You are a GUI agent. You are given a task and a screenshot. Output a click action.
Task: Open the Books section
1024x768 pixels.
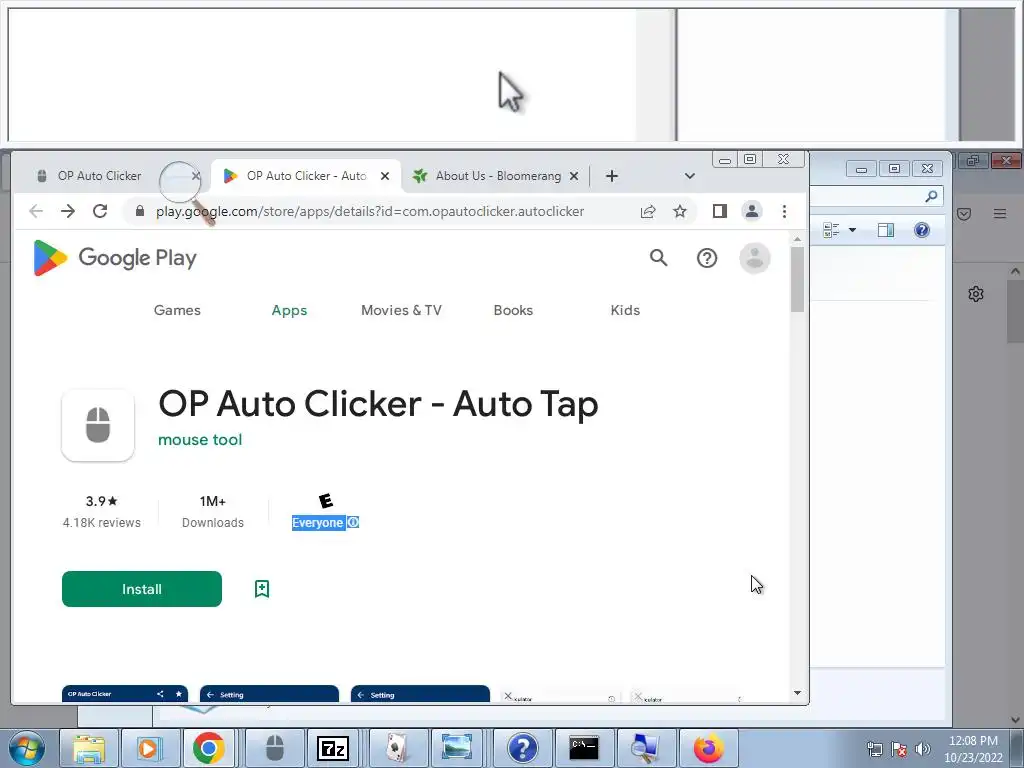(x=513, y=310)
